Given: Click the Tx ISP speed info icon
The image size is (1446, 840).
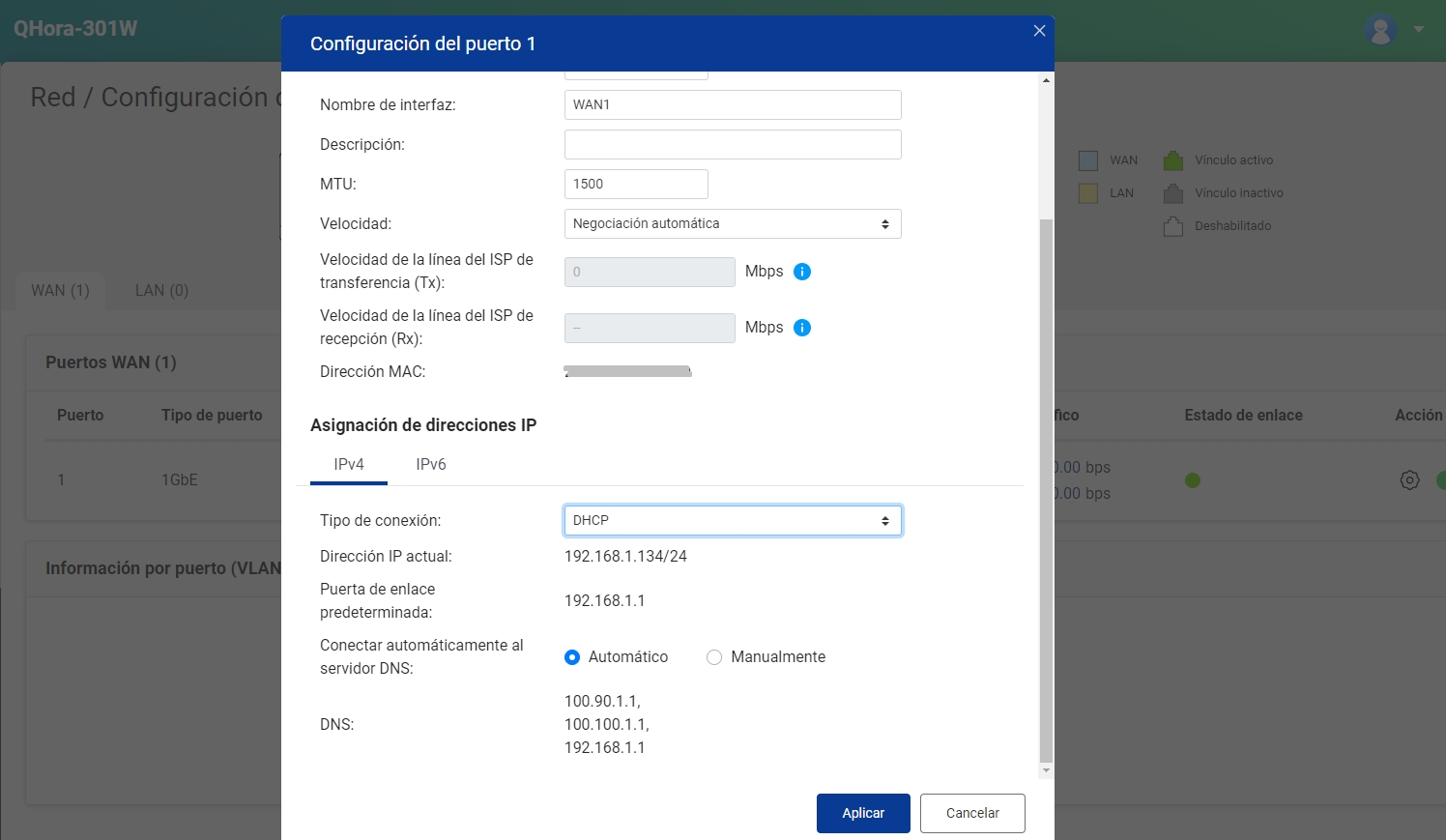Looking at the screenshot, I should click(x=802, y=272).
